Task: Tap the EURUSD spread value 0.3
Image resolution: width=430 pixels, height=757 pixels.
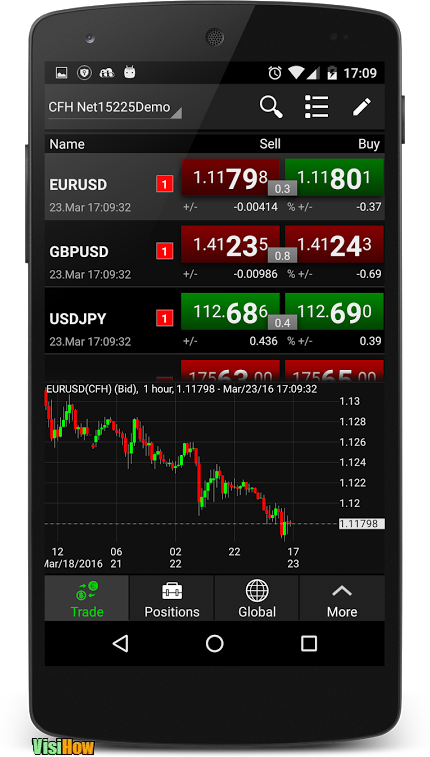Action: 282,189
